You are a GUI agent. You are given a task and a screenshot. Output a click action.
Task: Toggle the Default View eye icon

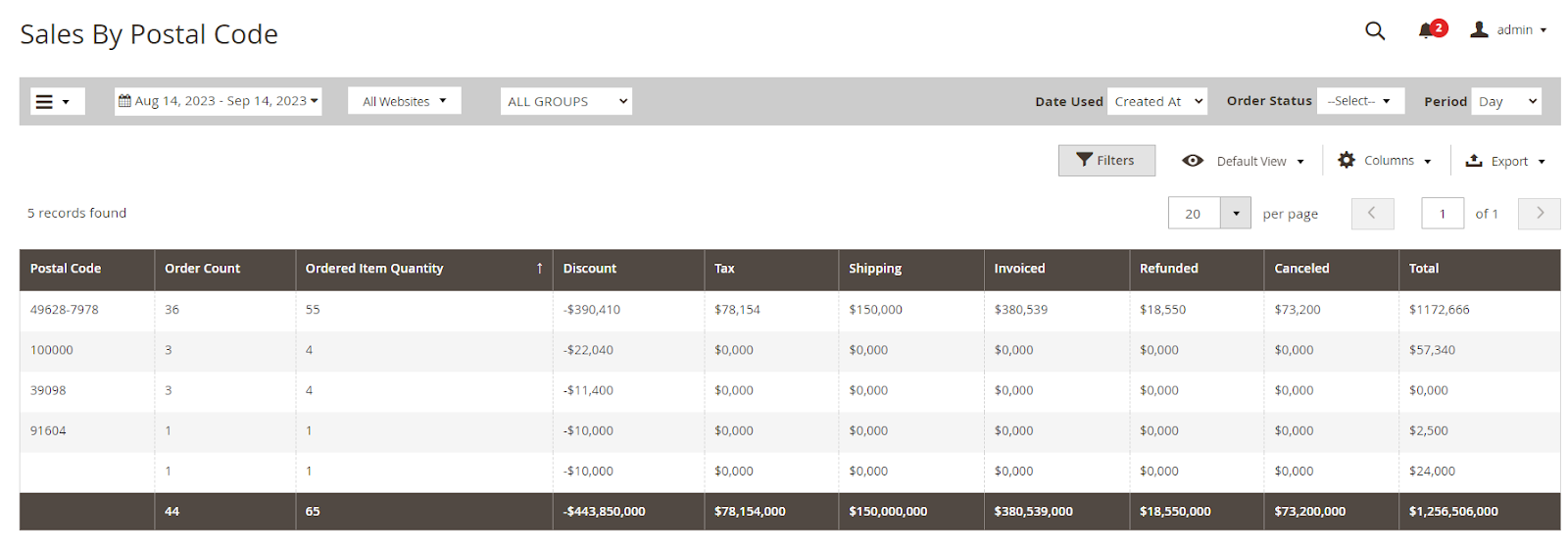(x=1193, y=161)
